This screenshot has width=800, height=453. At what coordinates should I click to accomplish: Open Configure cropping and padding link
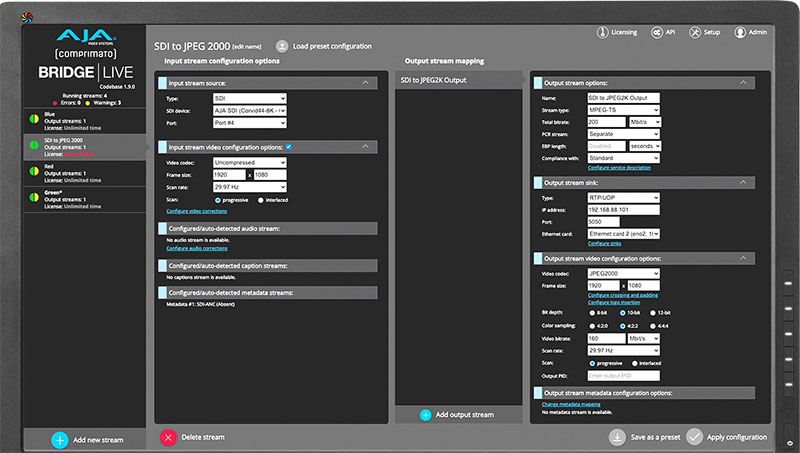point(622,295)
